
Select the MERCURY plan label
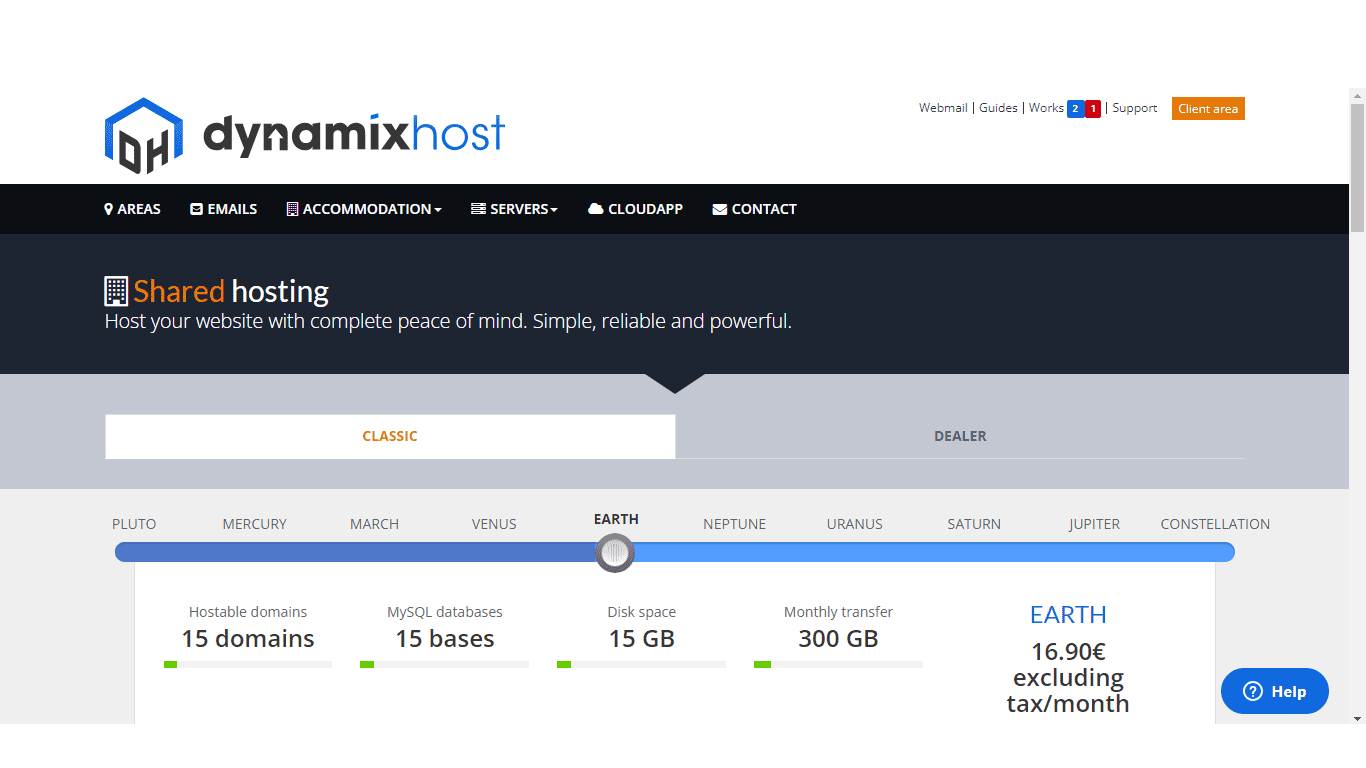coord(254,524)
